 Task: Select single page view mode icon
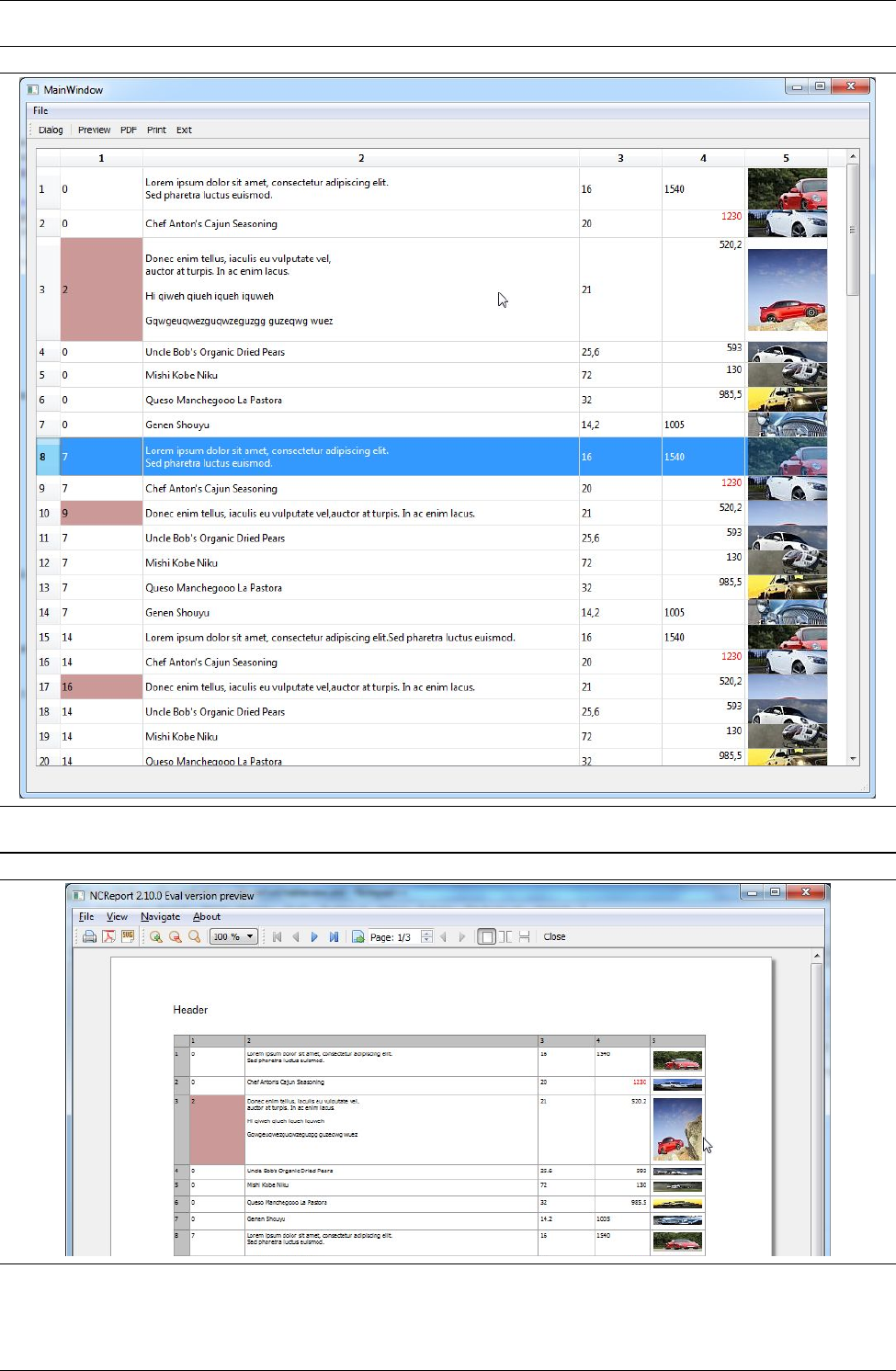487,936
